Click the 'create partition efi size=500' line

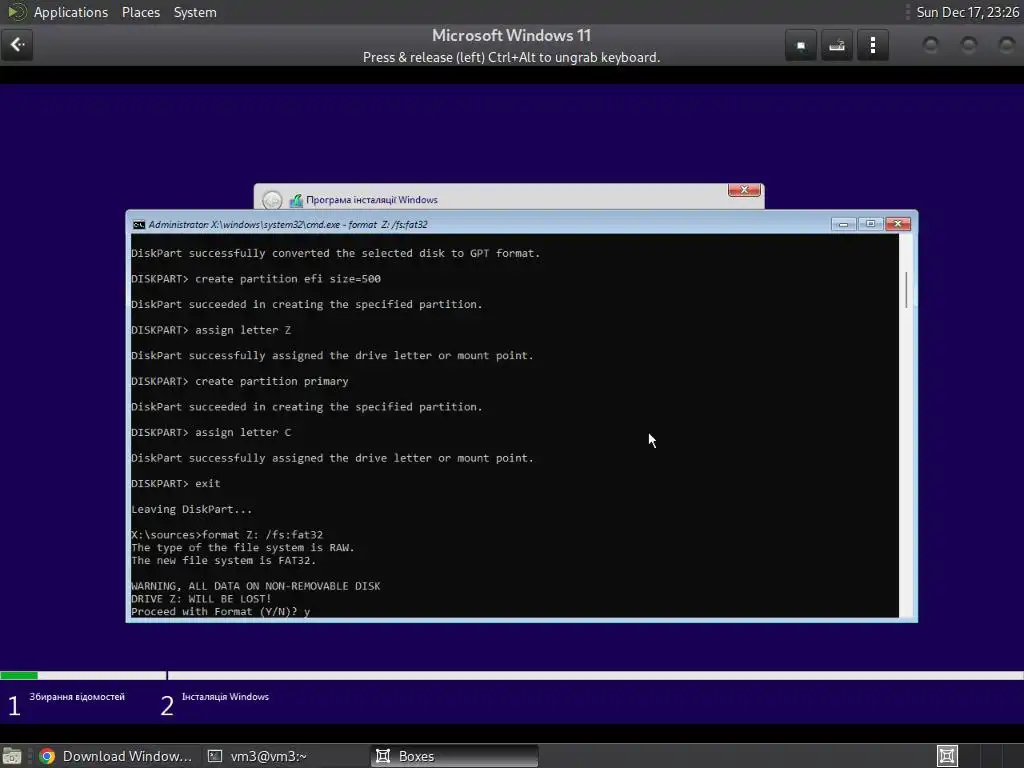[256, 279]
